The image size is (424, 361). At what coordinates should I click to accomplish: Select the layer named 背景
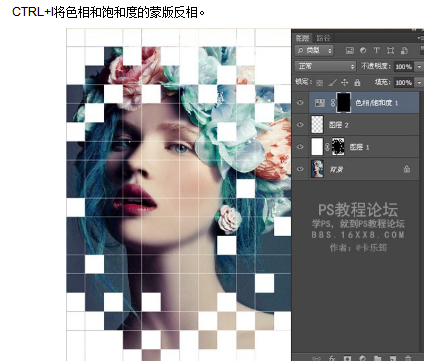336,169
